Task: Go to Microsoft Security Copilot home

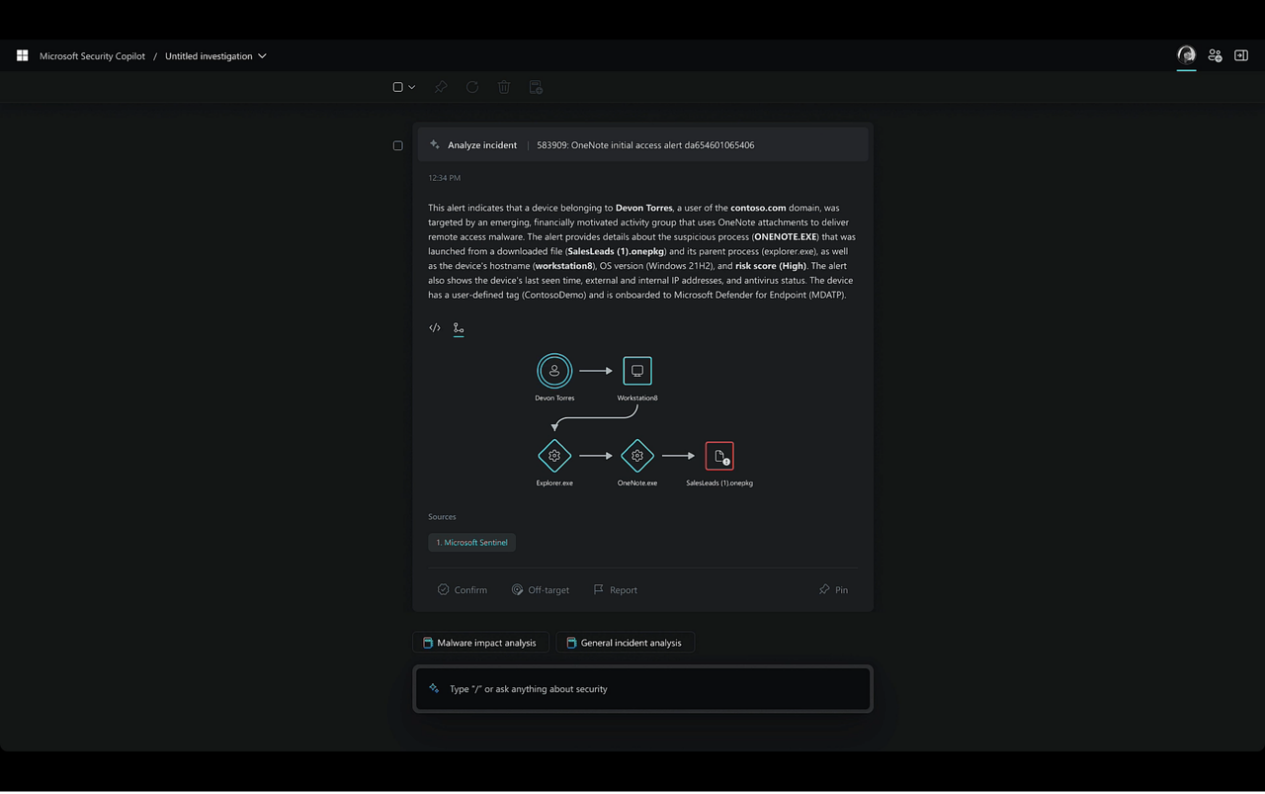Action: [x=92, y=56]
